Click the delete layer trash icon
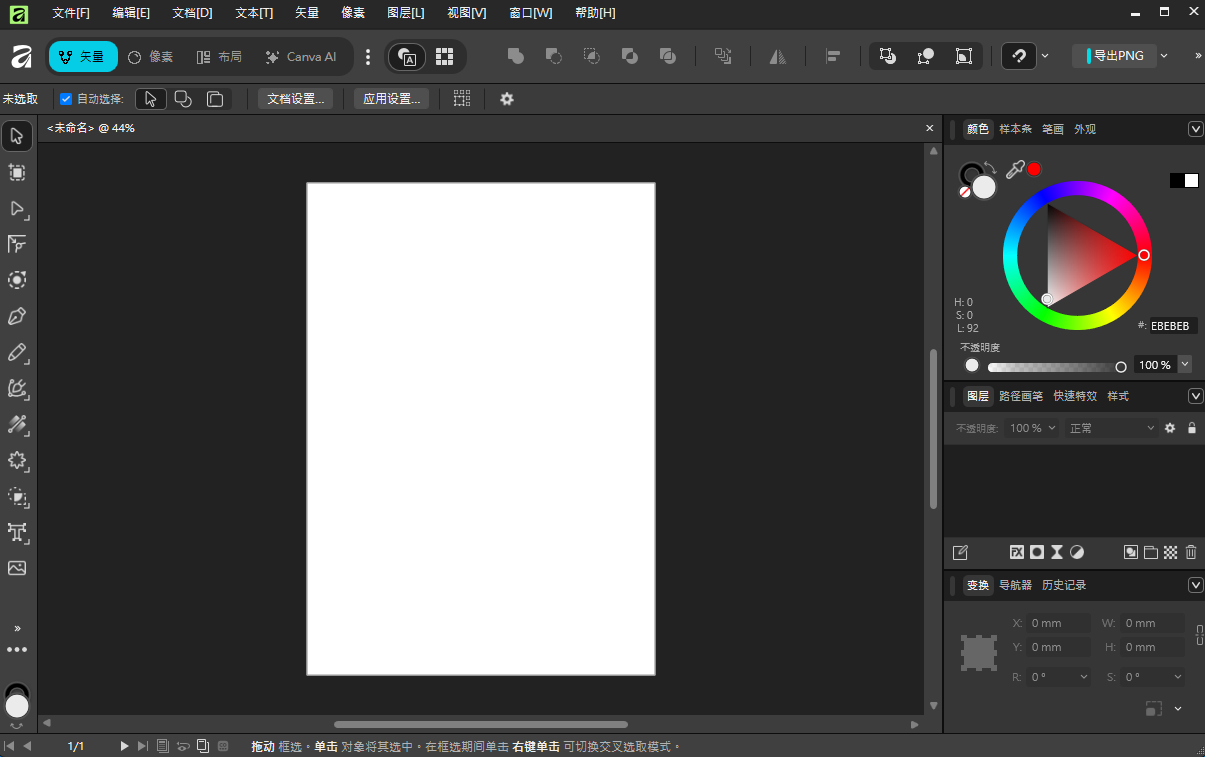Image resolution: width=1205 pixels, height=757 pixels. point(1191,552)
